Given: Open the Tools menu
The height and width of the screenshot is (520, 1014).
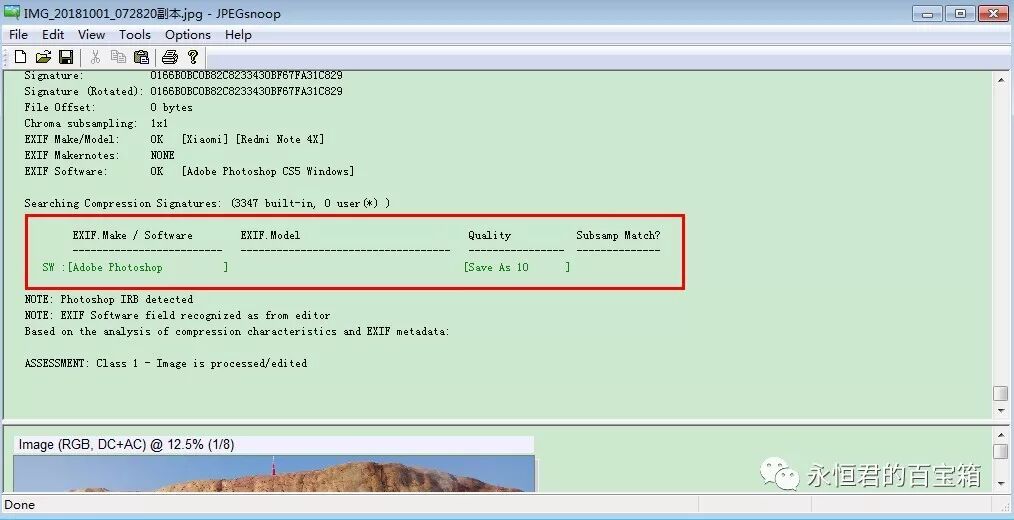Looking at the screenshot, I should [x=135, y=35].
